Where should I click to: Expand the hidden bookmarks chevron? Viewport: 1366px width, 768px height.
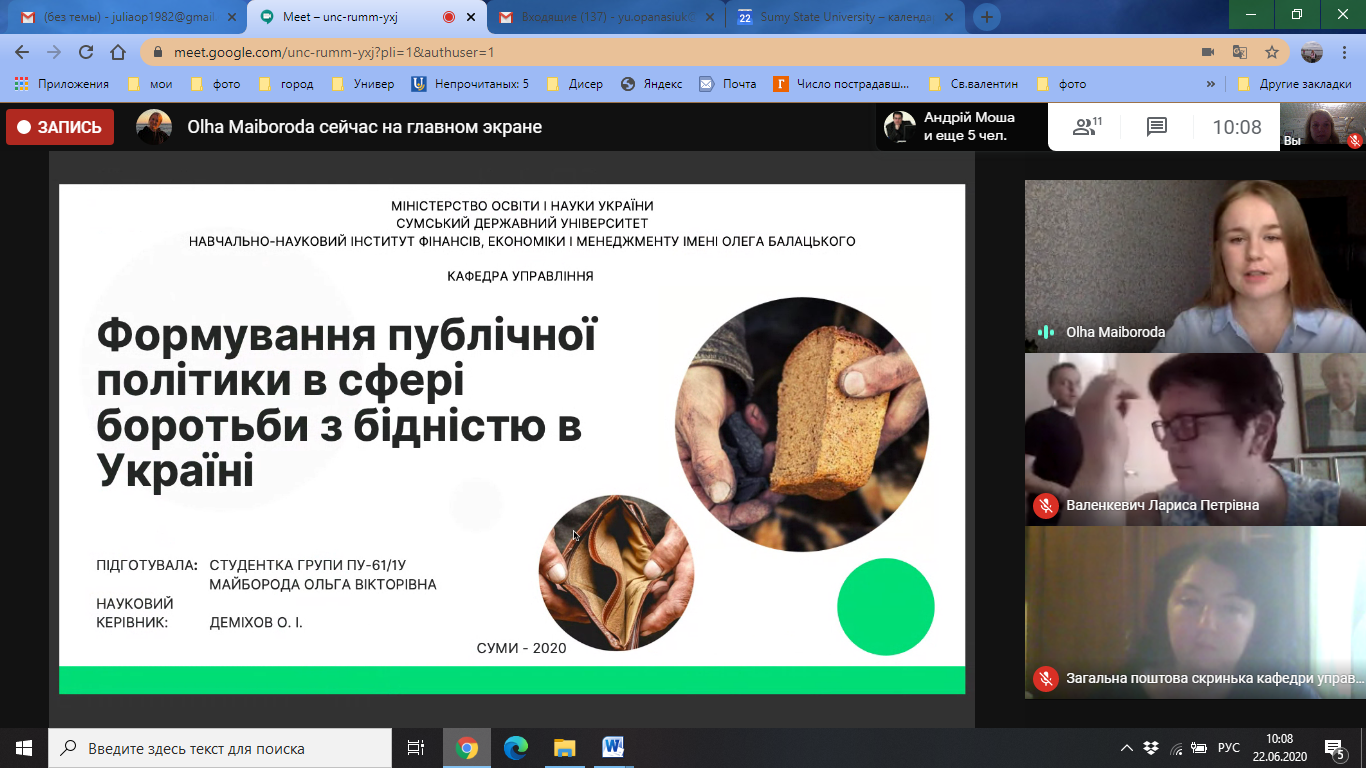point(1211,84)
